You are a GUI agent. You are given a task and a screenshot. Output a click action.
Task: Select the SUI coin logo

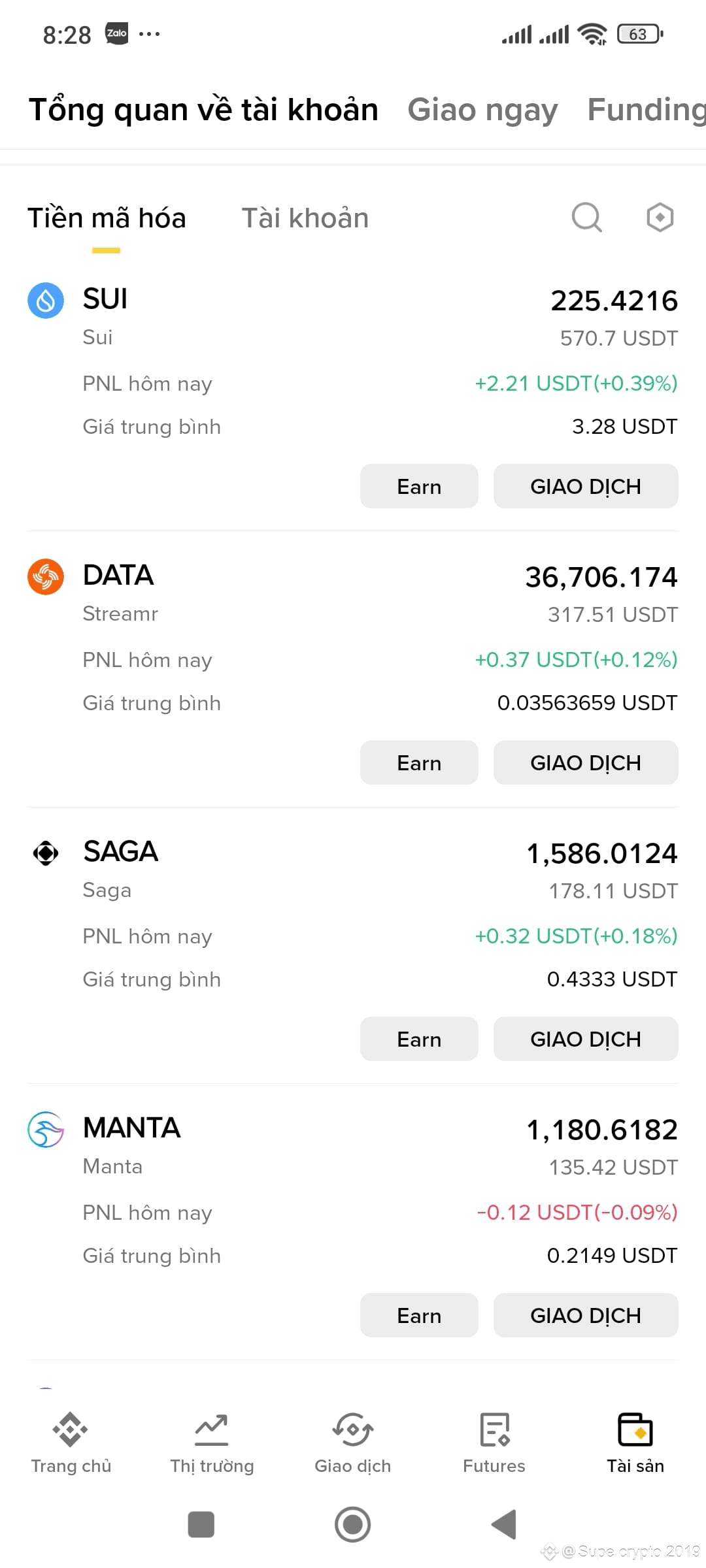point(46,301)
